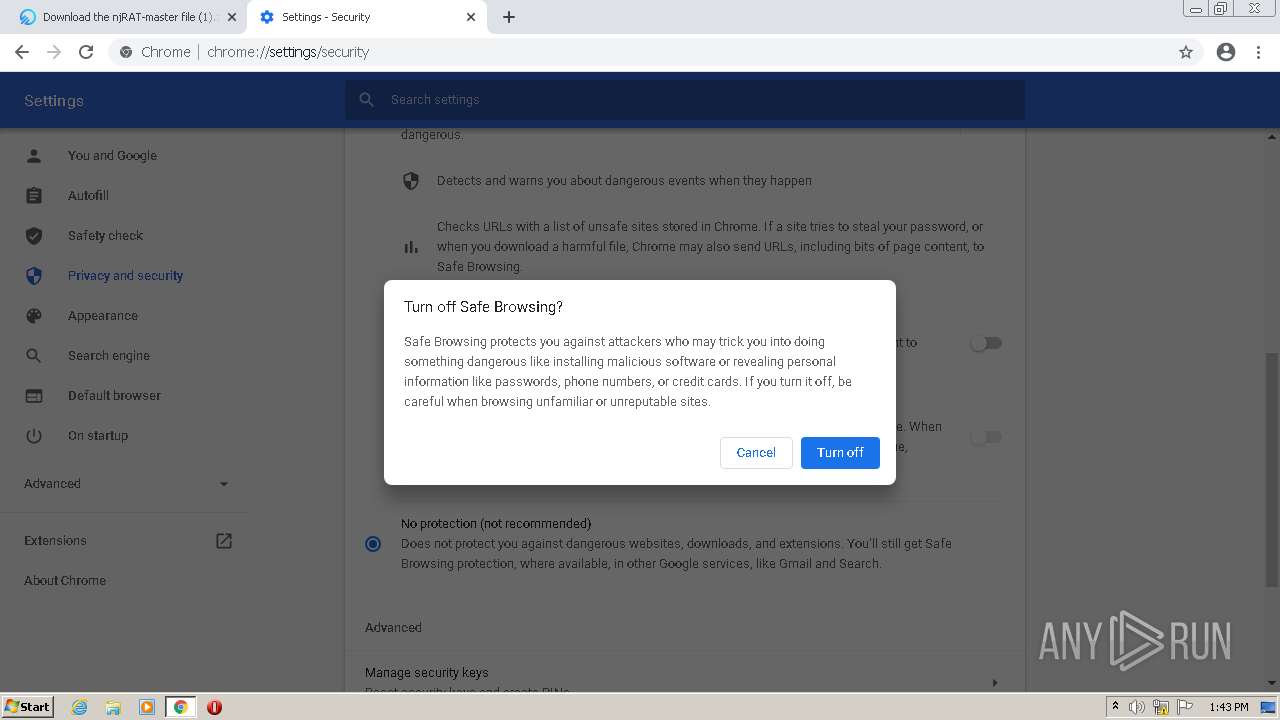Open the Search engine section

(x=109, y=356)
